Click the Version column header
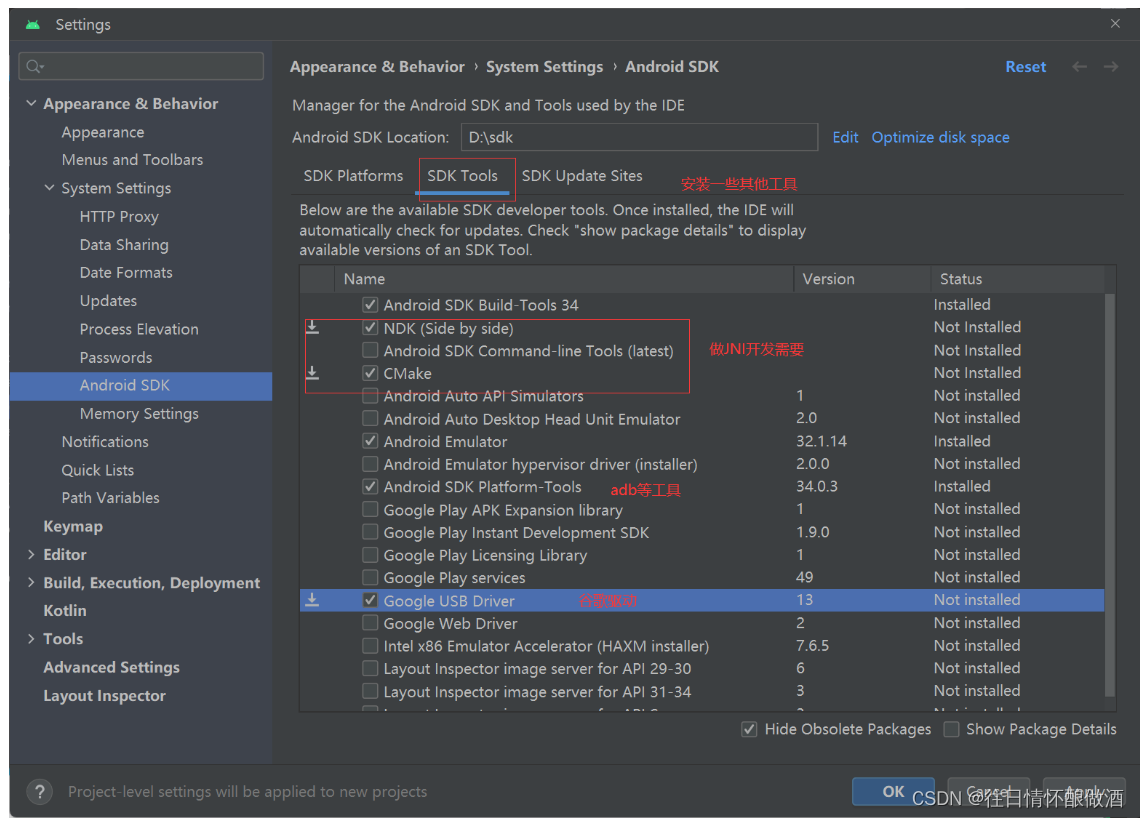The width and height of the screenshot is (1140, 819). point(862,279)
